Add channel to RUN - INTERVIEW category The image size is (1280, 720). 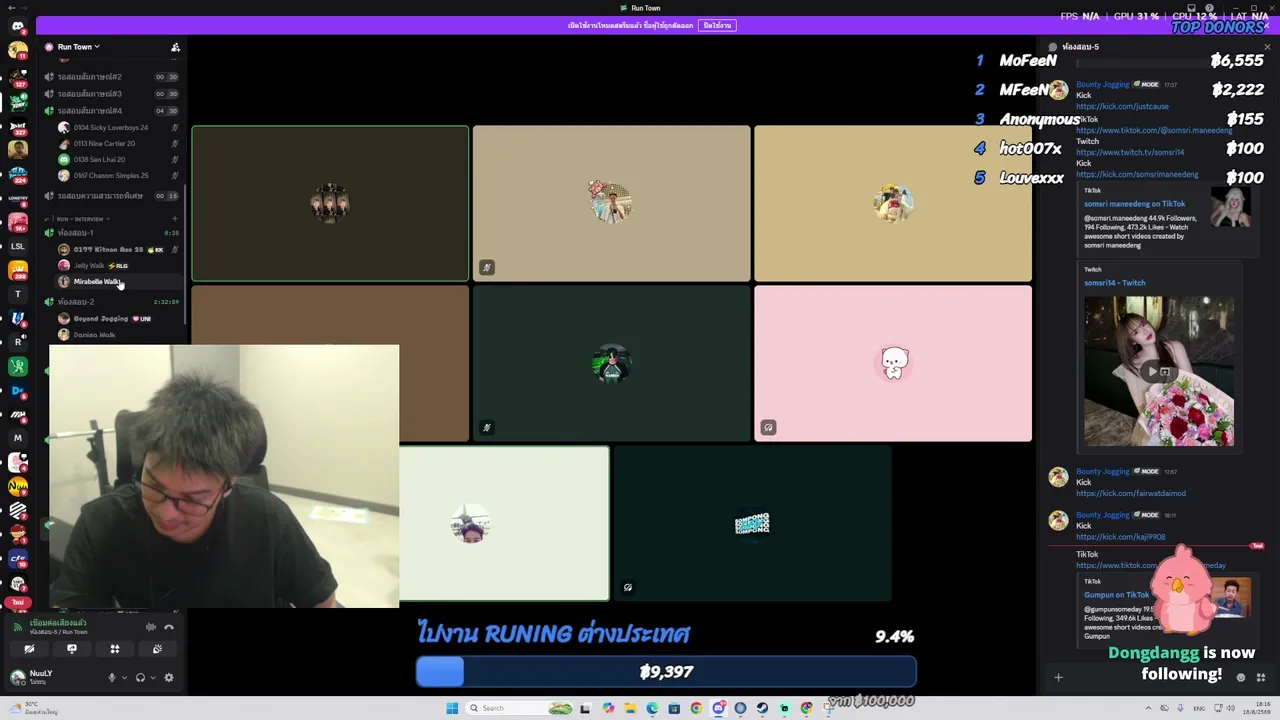click(x=175, y=219)
